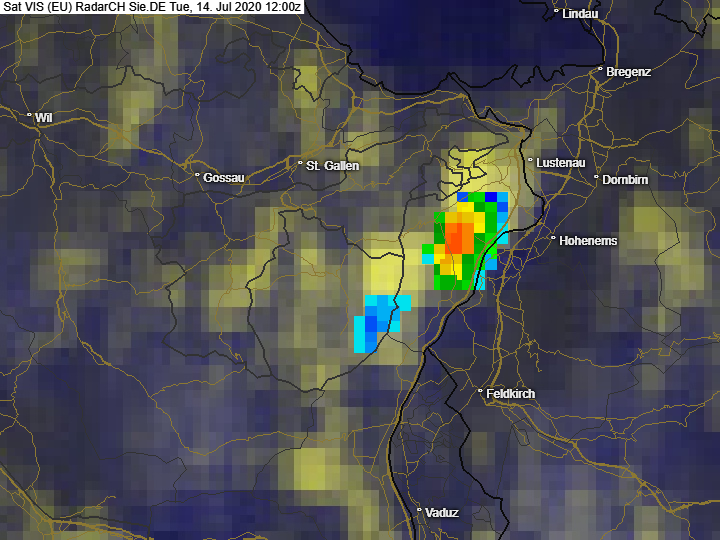
Task: Click the Feldkirch label text
Action: click(x=511, y=394)
